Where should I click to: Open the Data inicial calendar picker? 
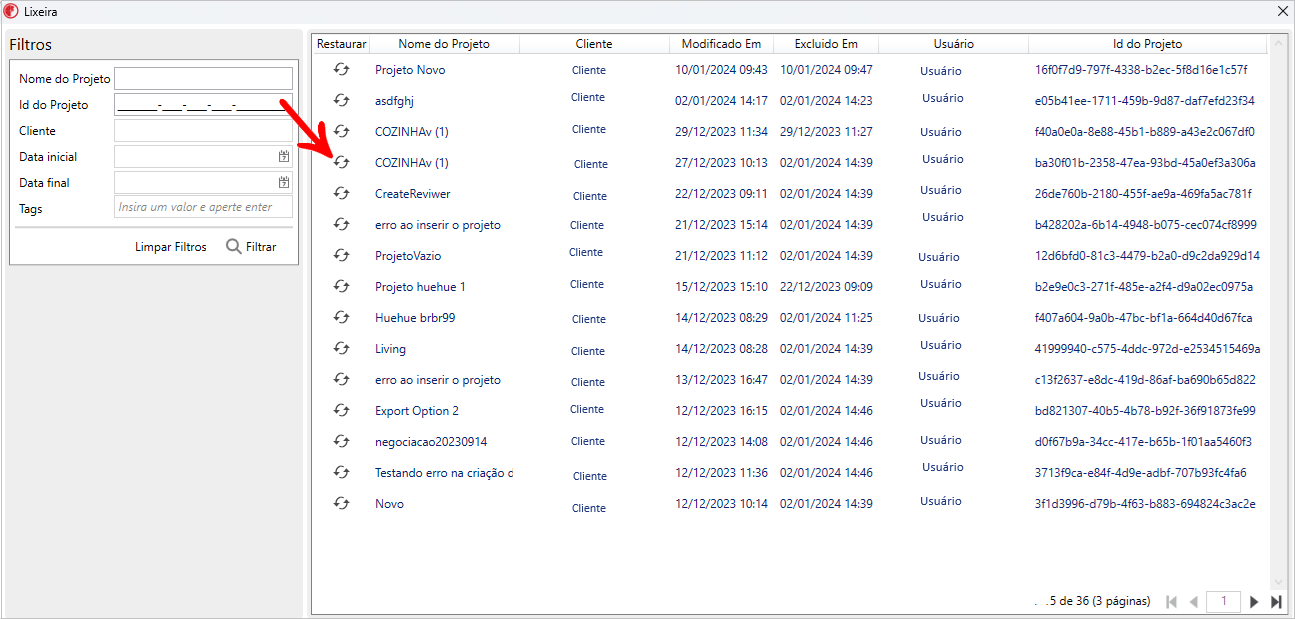pos(284,156)
